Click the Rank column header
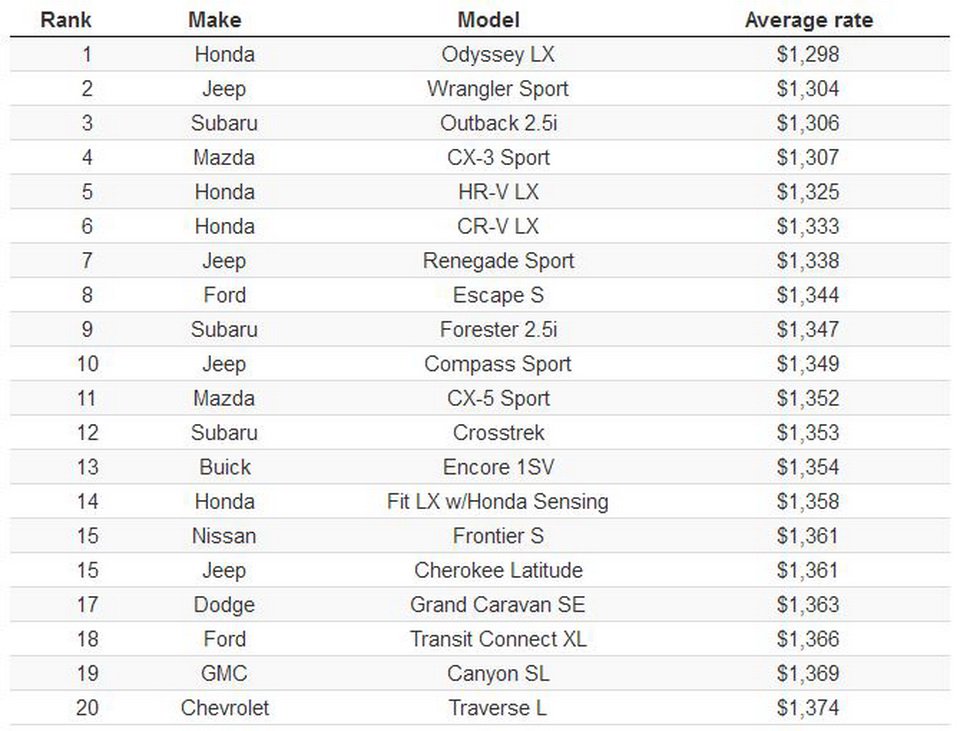The height and width of the screenshot is (731, 960). click(x=66, y=20)
